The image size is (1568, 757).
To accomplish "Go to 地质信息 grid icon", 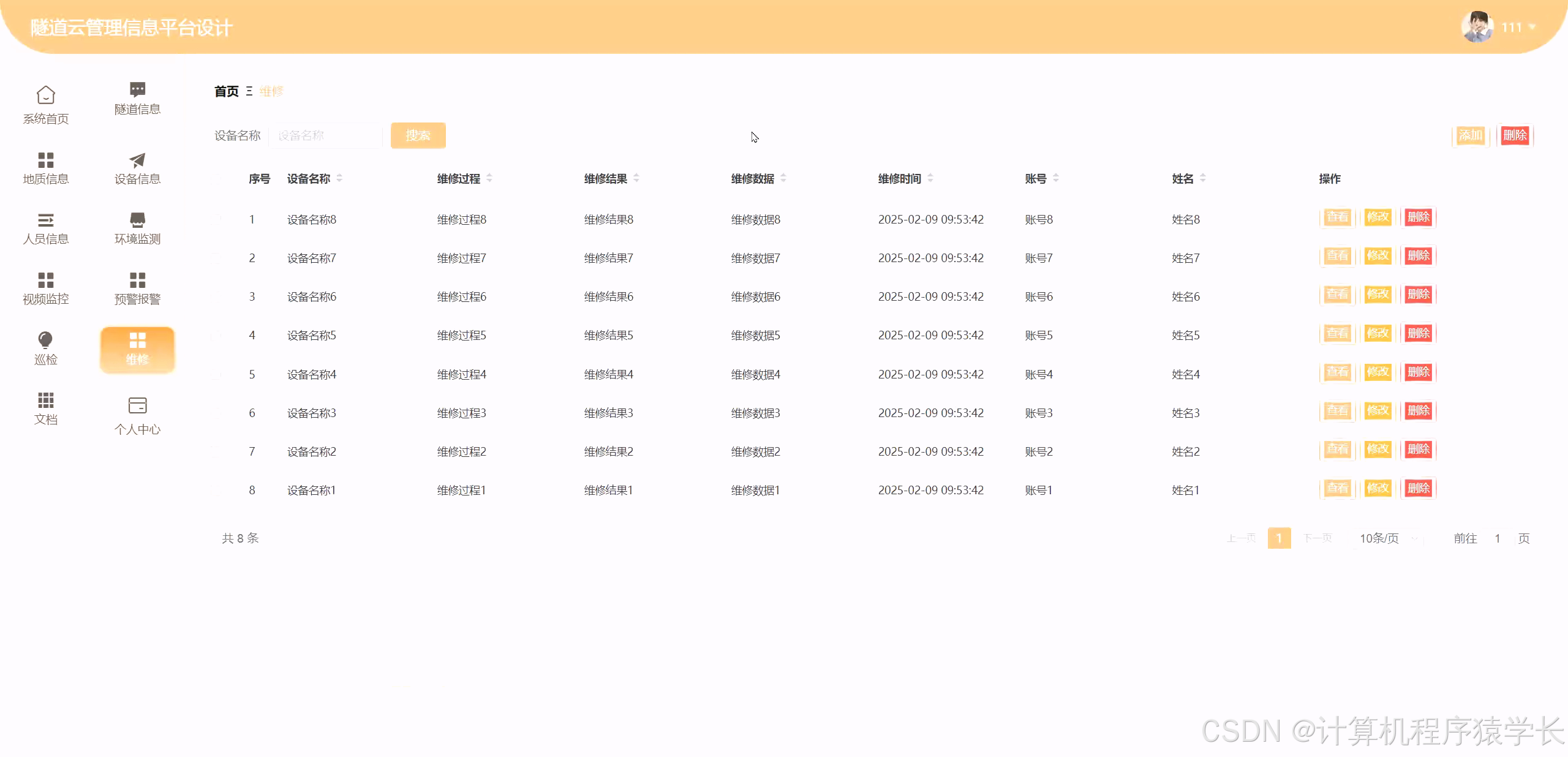I will 45,160.
